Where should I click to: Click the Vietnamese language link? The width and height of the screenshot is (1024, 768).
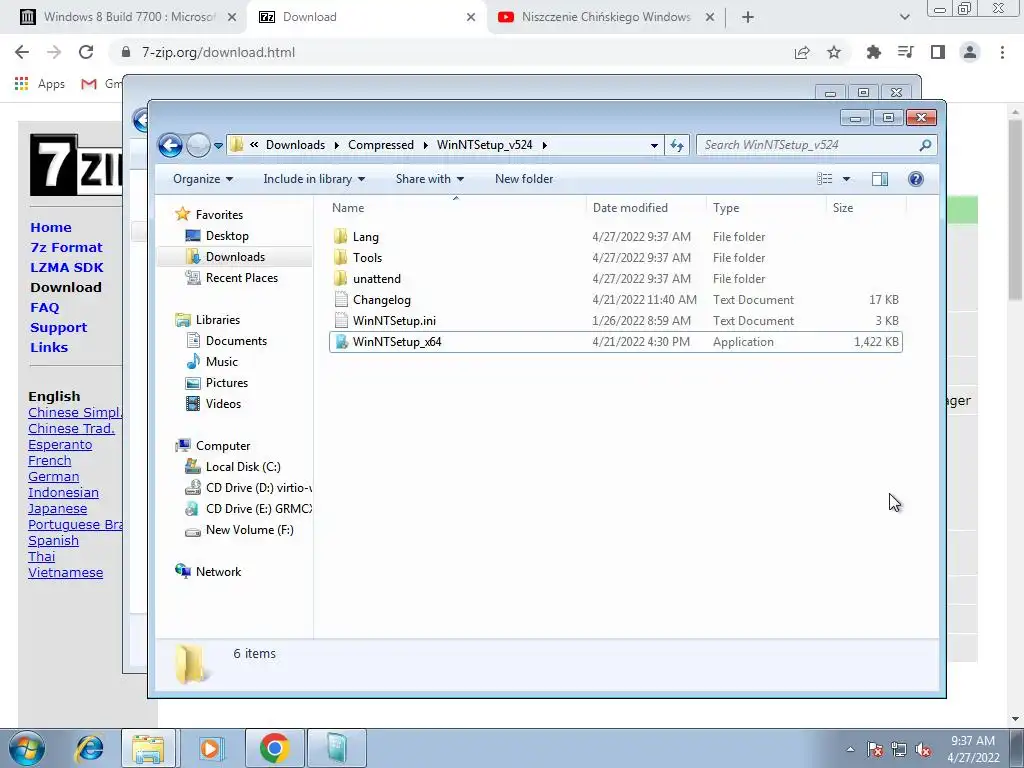click(65, 573)
